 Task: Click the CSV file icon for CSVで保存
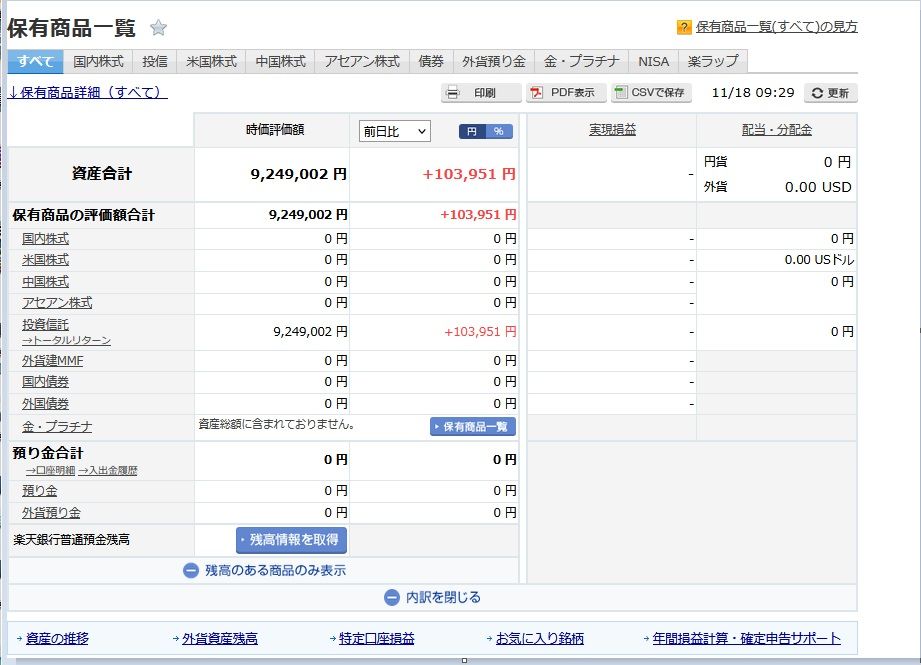pyautogui.click(x=621, y=92)
